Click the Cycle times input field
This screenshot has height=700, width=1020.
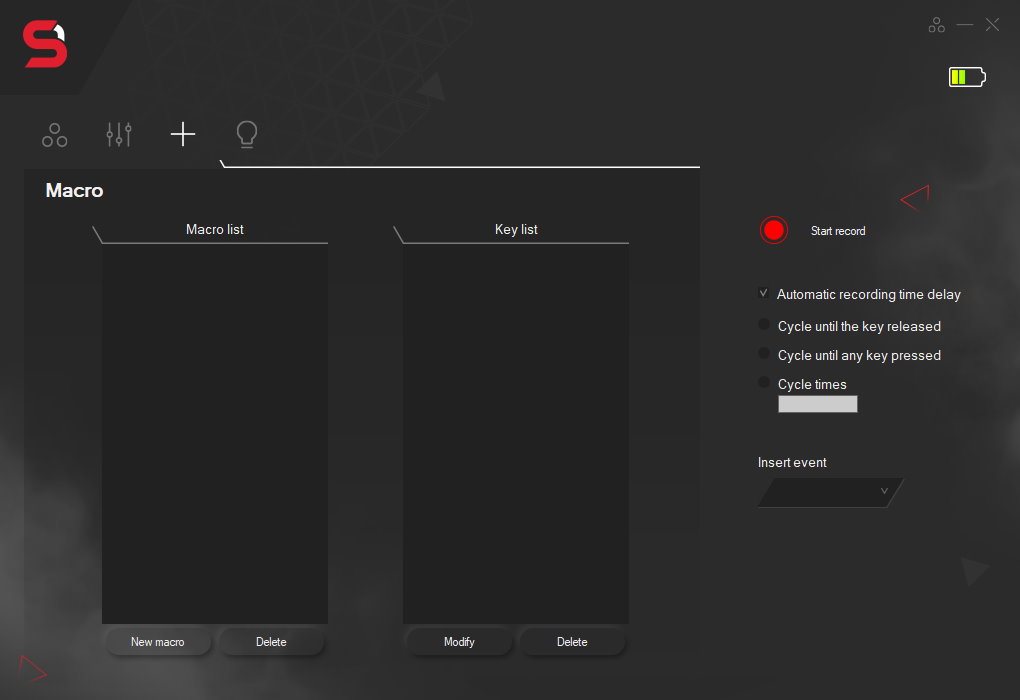817,404
